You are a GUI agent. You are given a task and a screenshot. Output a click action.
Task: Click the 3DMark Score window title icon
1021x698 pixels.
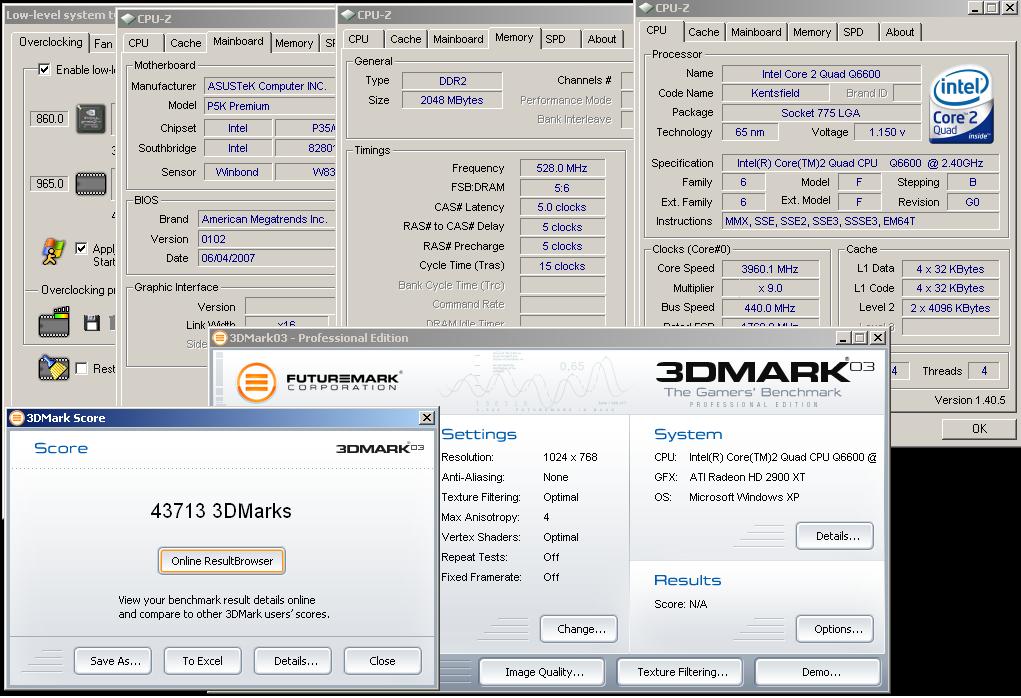coord(17,417)
